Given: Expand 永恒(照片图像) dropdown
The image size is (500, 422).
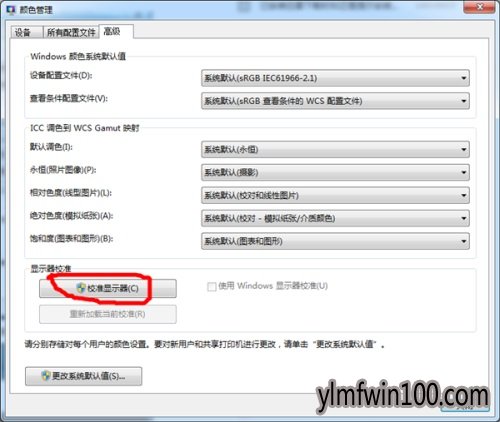Looking at the screenshot, I should pos(335,172).
